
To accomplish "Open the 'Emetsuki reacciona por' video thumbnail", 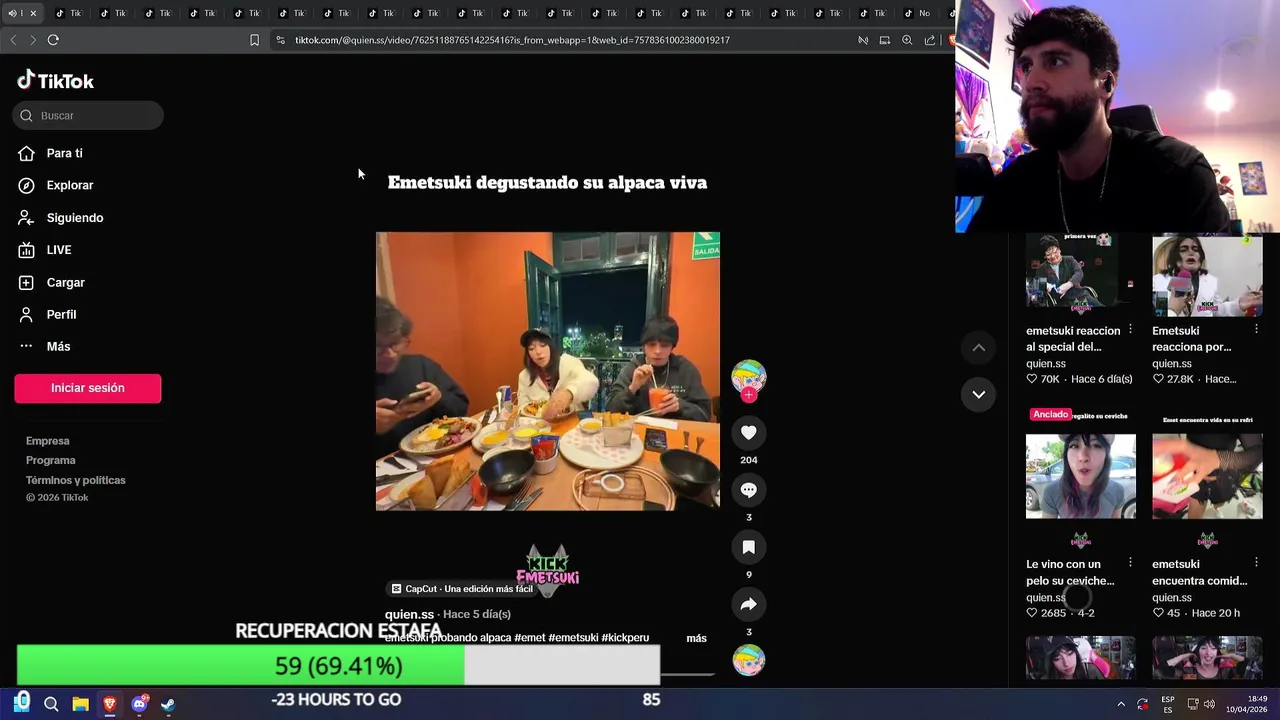I will tap(1207, 275).
